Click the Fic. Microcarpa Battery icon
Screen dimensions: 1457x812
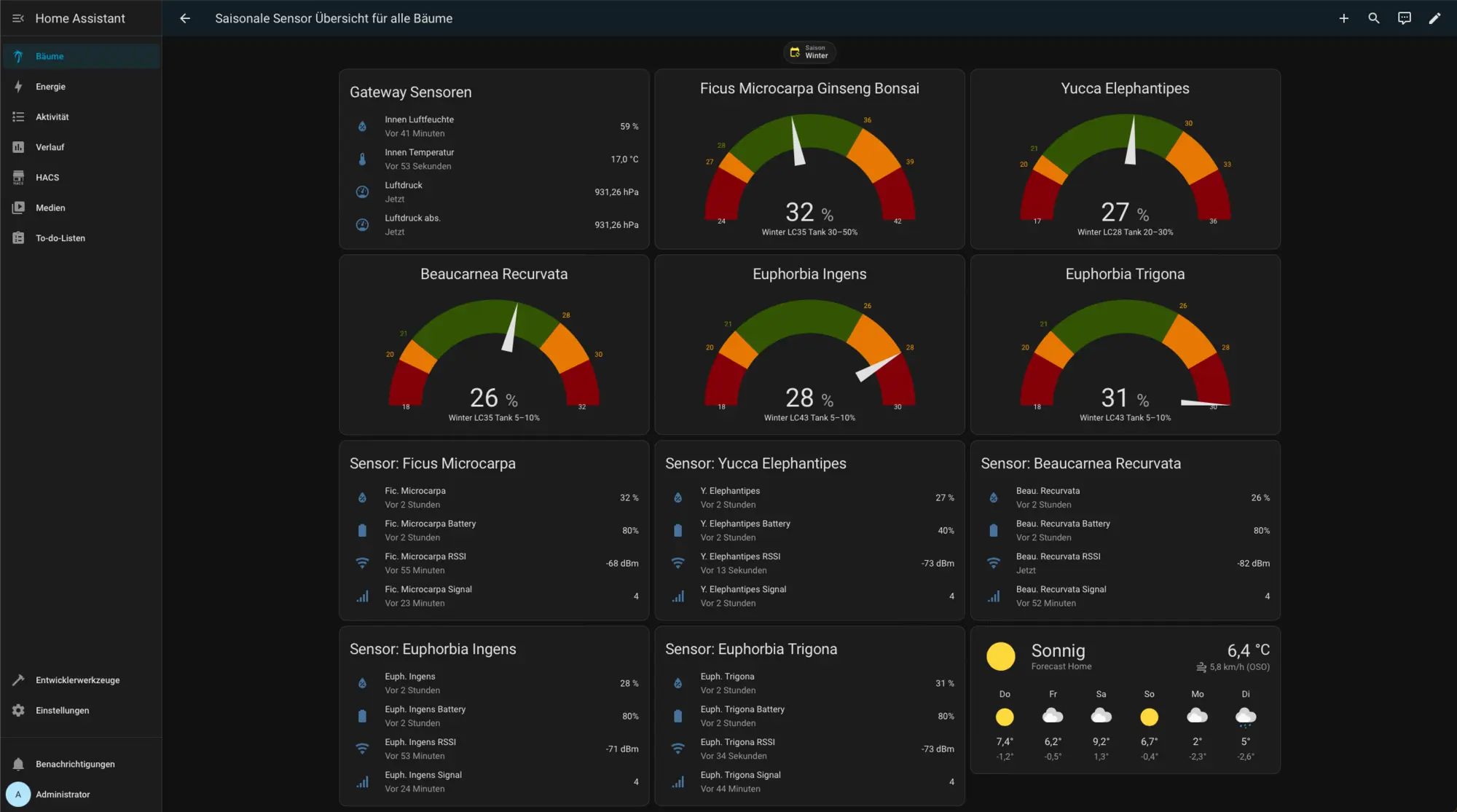click(362, 530)
